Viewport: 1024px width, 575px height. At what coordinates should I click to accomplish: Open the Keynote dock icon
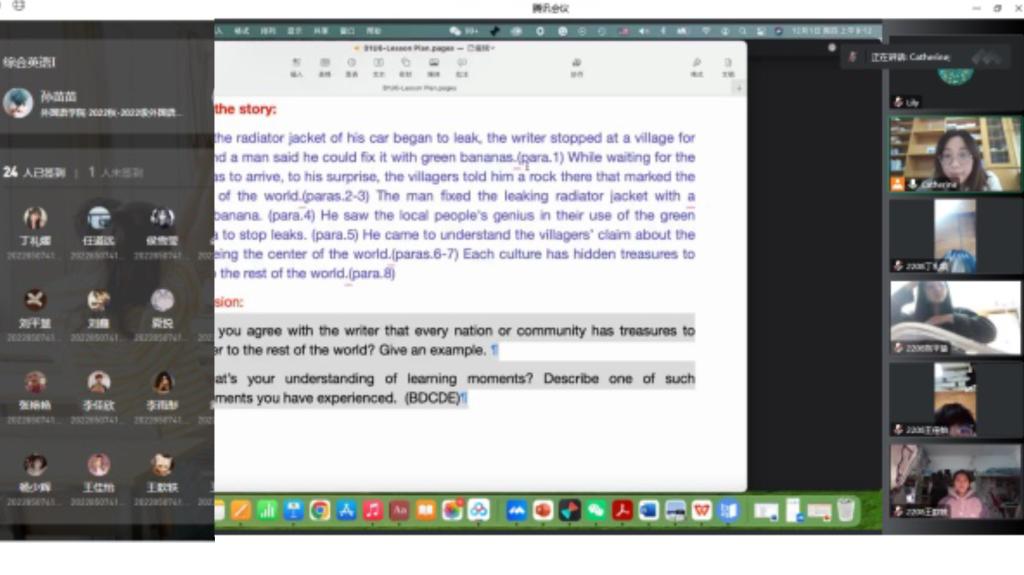pyautogui.click(x=293, y=511)
